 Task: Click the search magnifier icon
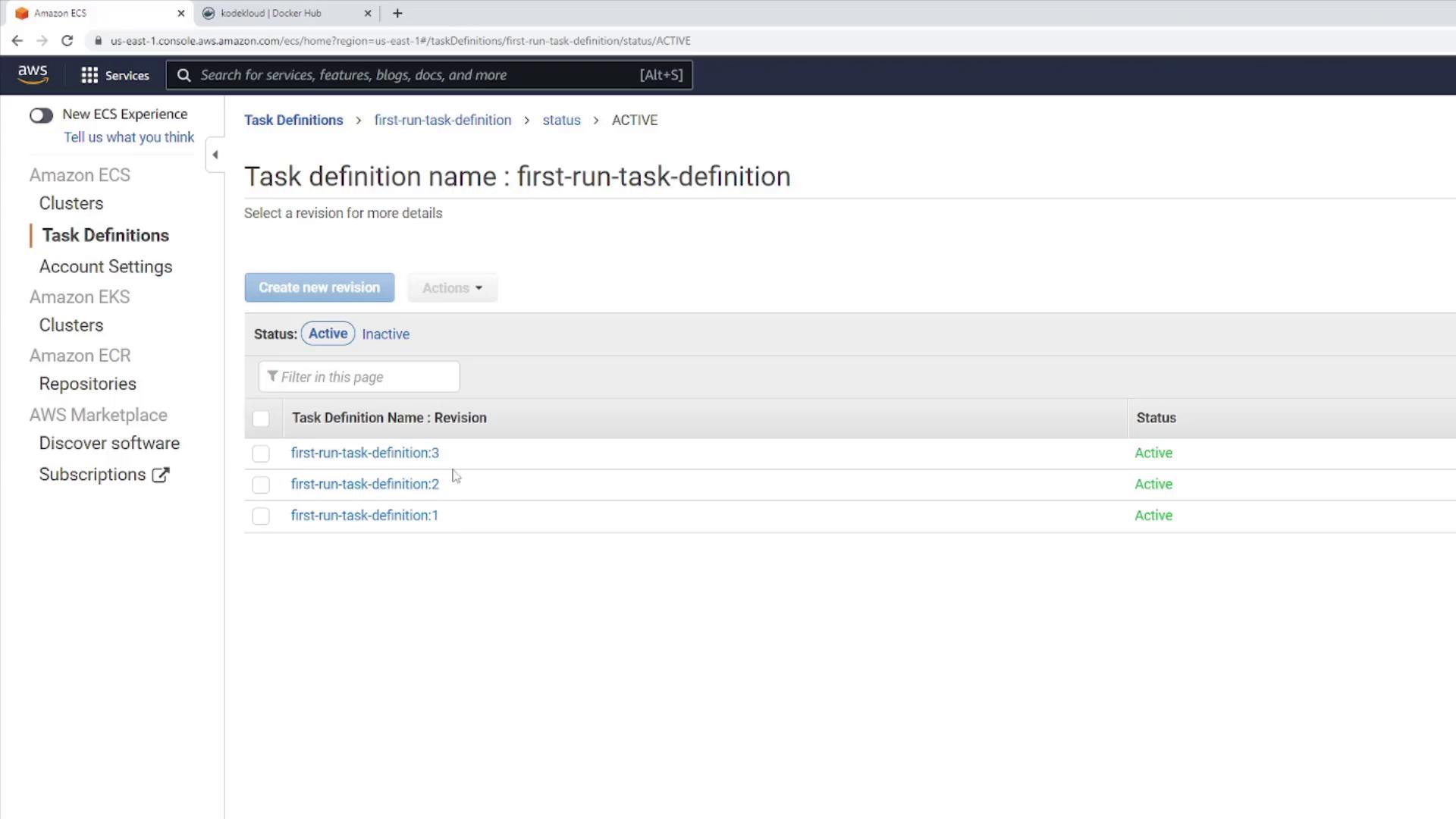tap(184, 75)
